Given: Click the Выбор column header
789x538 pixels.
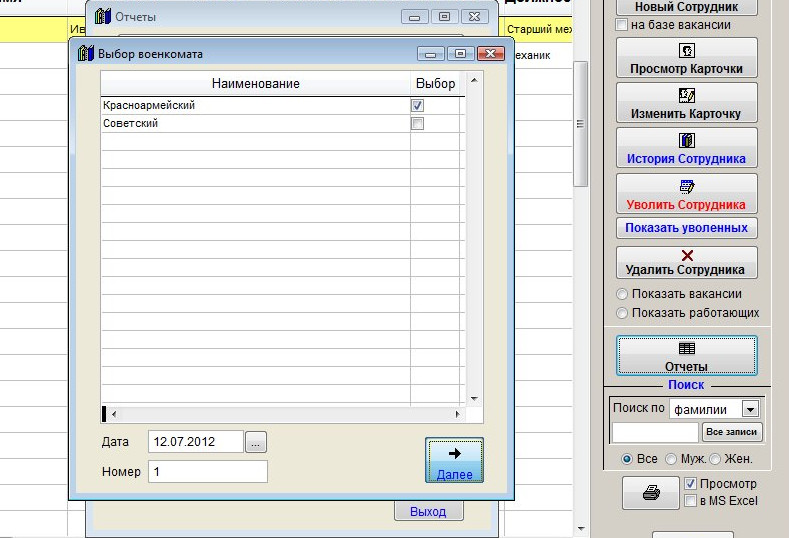Looking at the screenshot, I should (435, 84).
